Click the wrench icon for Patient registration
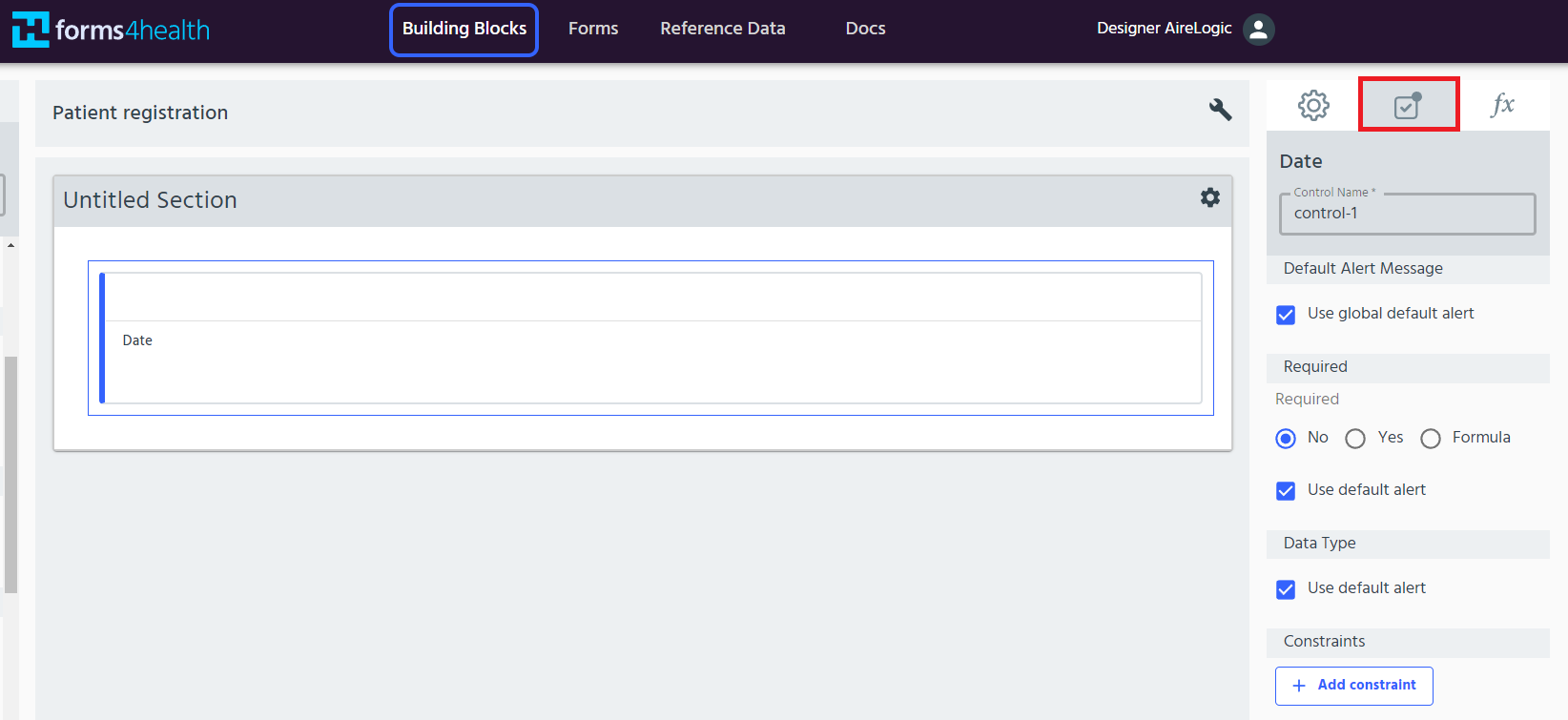The width and height of the screenshot is (1568, 720). coord(1220,109)
